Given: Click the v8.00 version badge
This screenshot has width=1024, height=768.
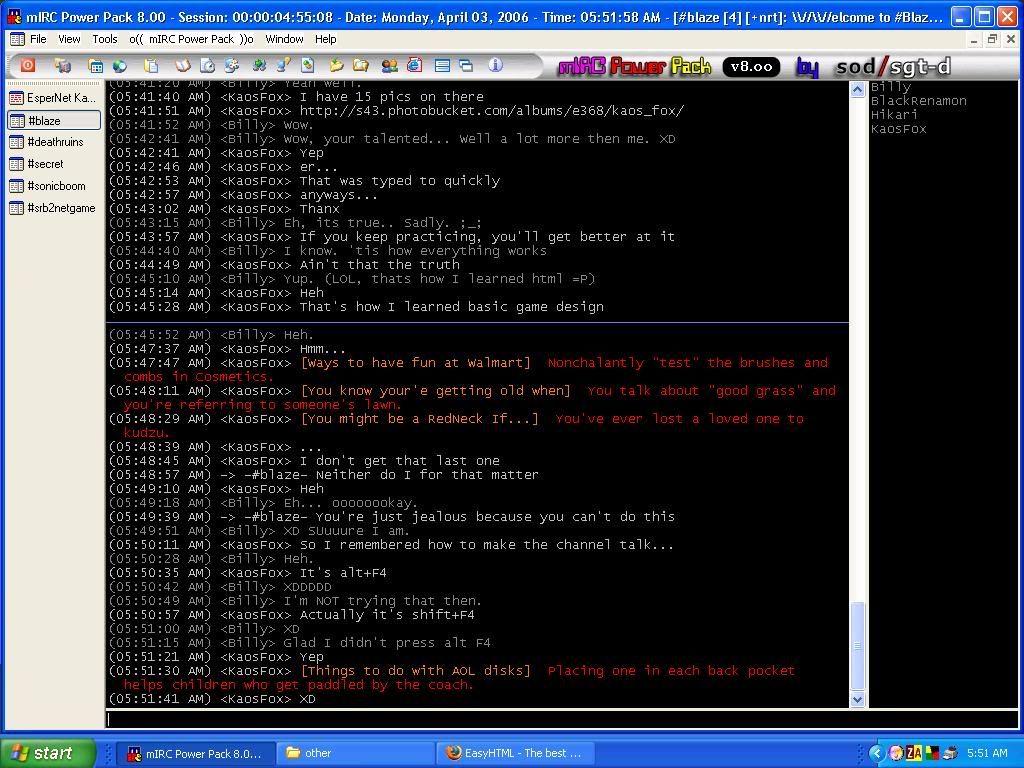Looking at the screenshot, I should point(751,66).
